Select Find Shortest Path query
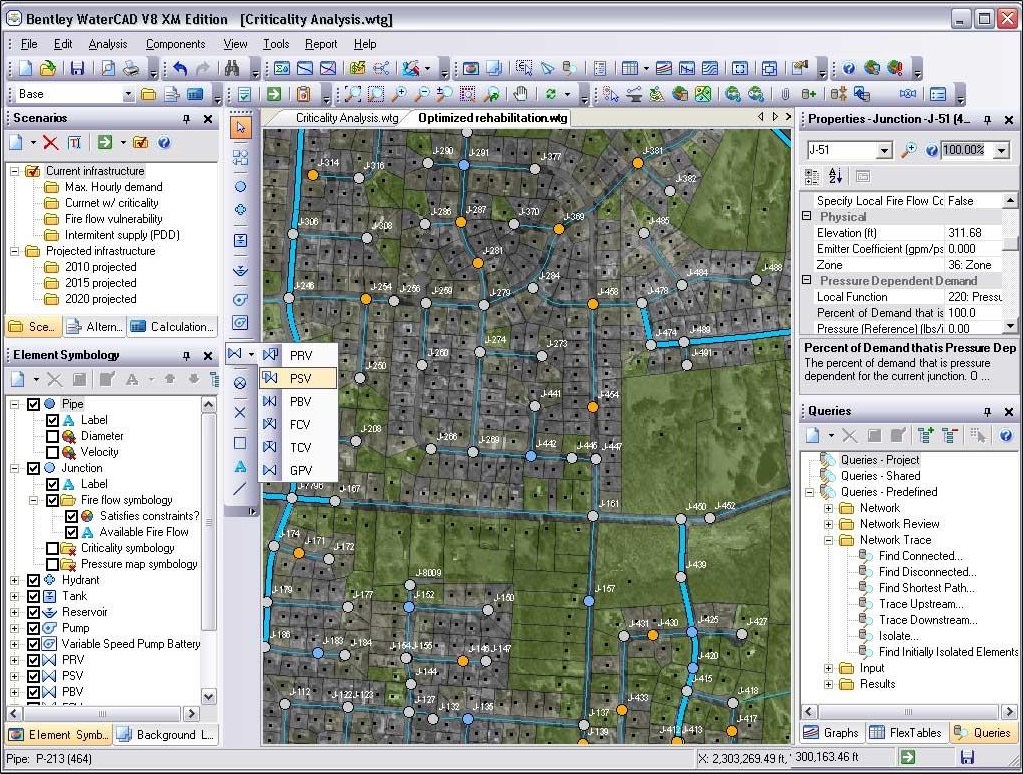Viewport: 1023px width, 774px height. (925, 588)
